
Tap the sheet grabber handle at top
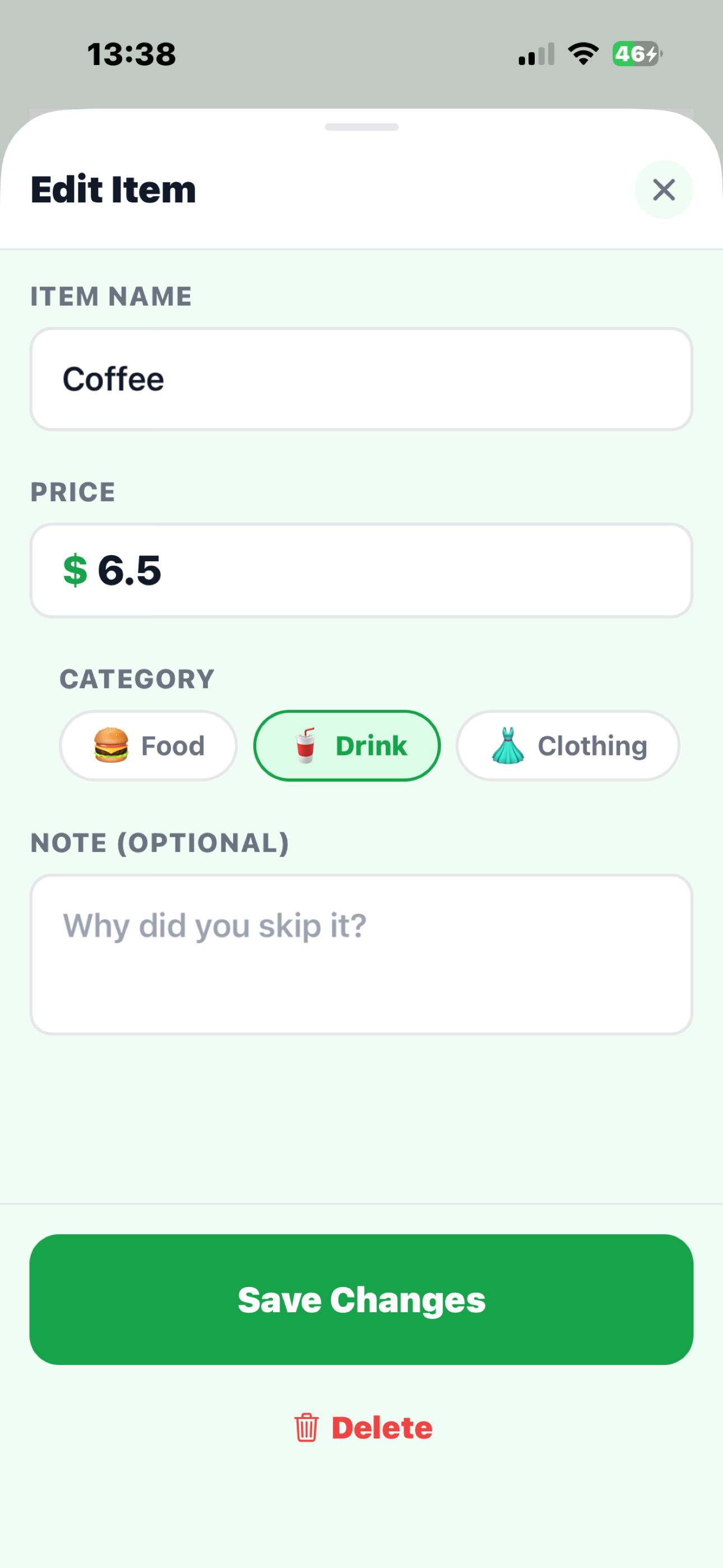(x=361, y=127)
